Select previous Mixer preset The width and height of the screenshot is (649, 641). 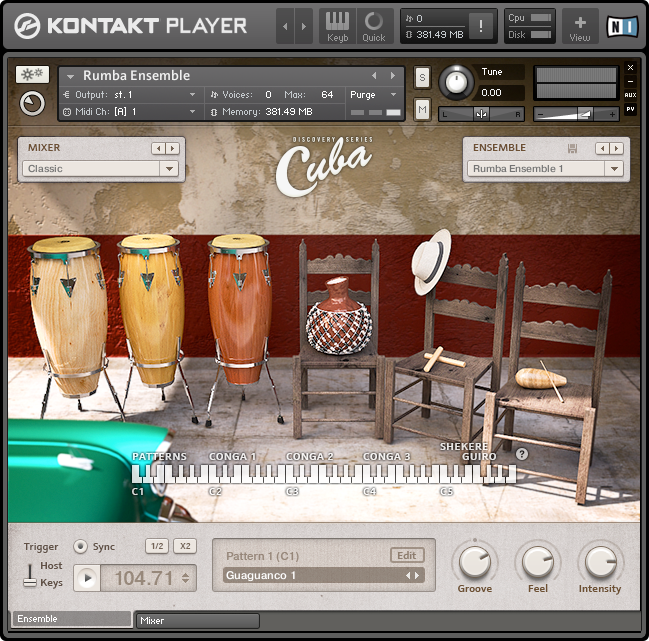click(x=158, y=148)
